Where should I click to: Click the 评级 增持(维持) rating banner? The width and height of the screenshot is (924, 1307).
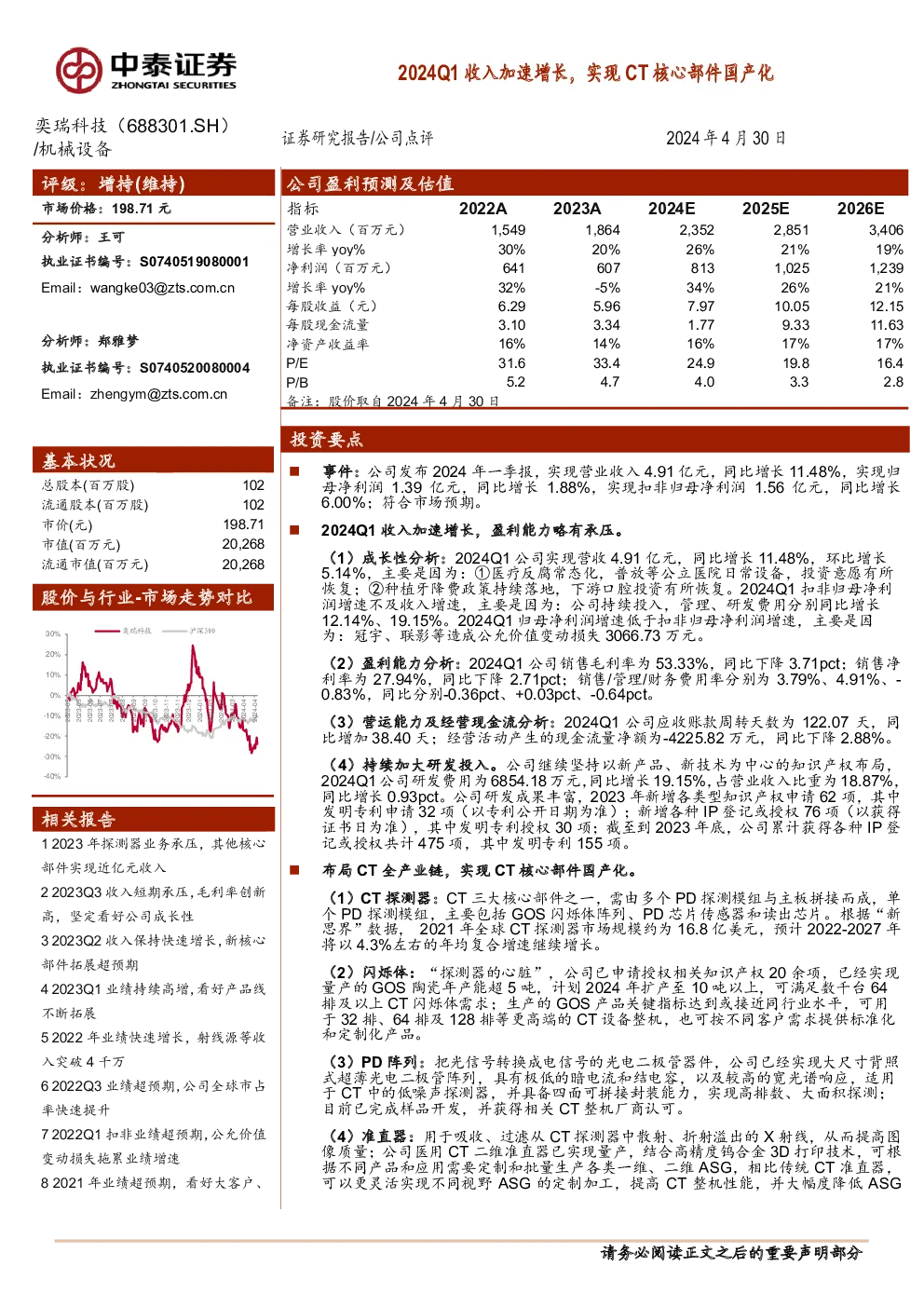point(154,183)
